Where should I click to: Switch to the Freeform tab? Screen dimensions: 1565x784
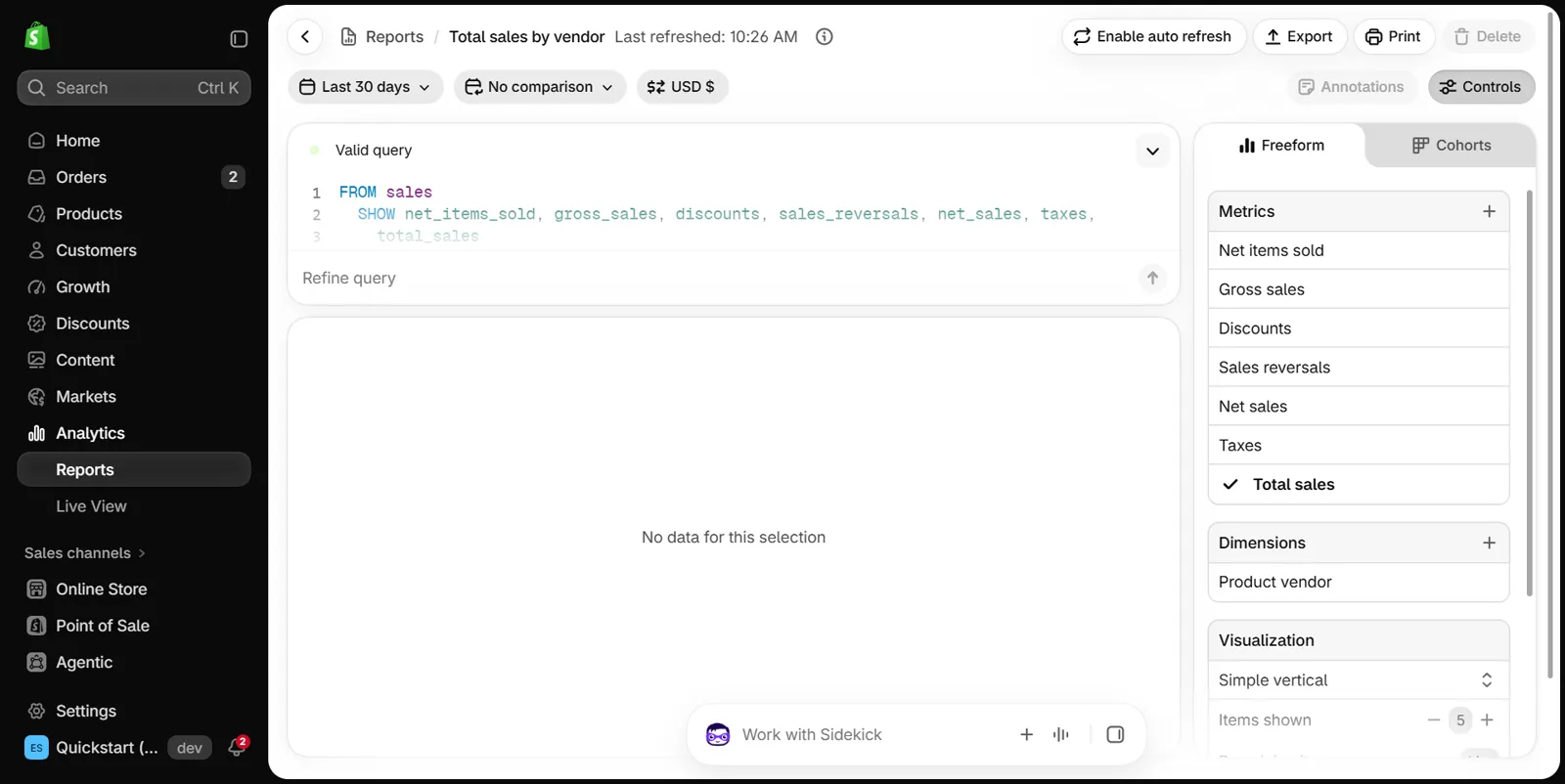[x=1281, y=146]
